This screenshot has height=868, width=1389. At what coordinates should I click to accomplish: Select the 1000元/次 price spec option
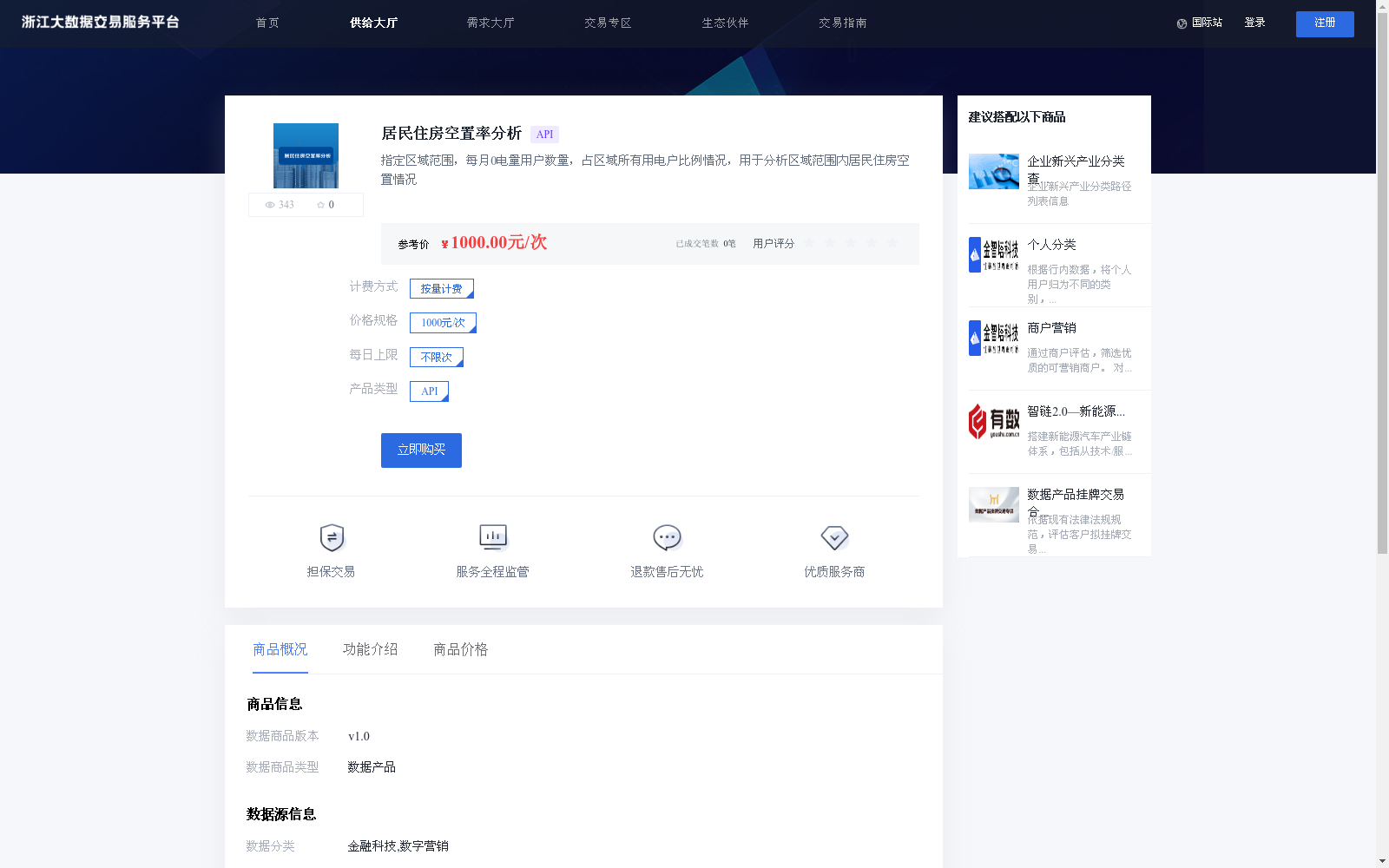click(x=443, y=323)
